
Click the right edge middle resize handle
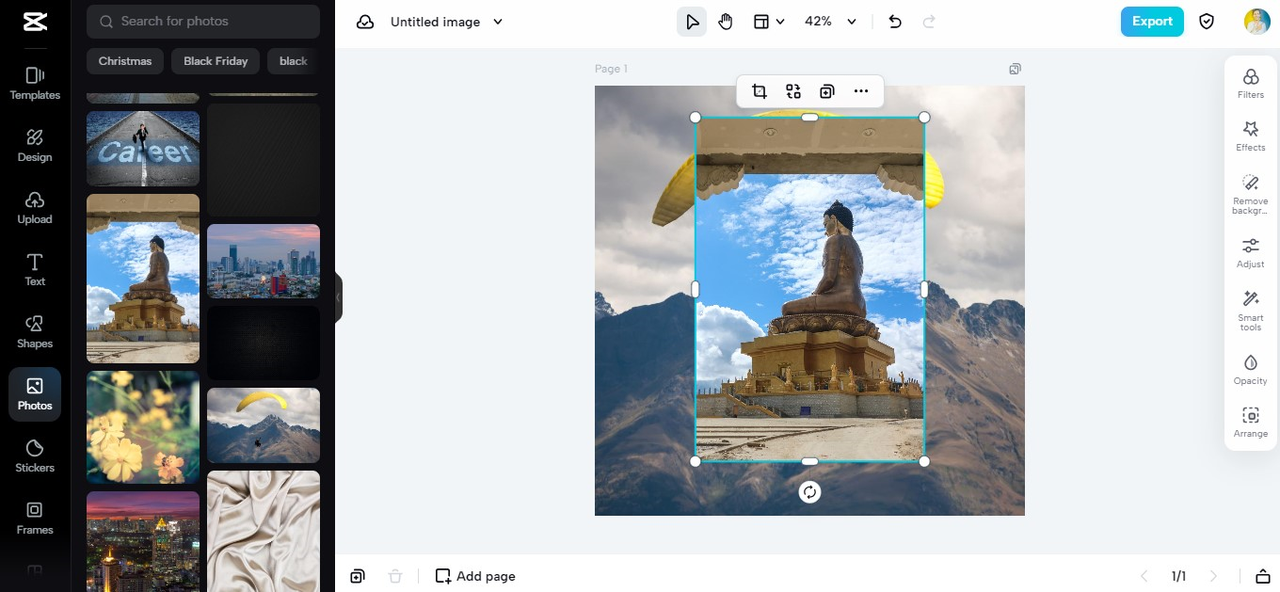[x=924, y=289]
